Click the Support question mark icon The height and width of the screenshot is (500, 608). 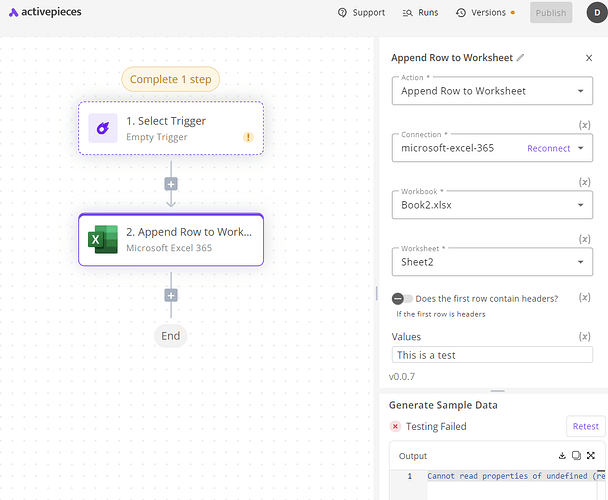pos(342,12)
